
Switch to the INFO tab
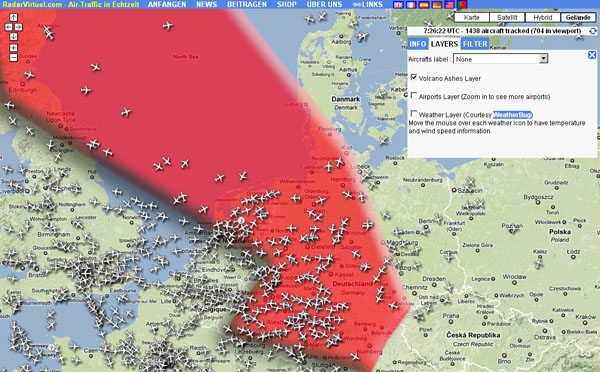(417, 44)
